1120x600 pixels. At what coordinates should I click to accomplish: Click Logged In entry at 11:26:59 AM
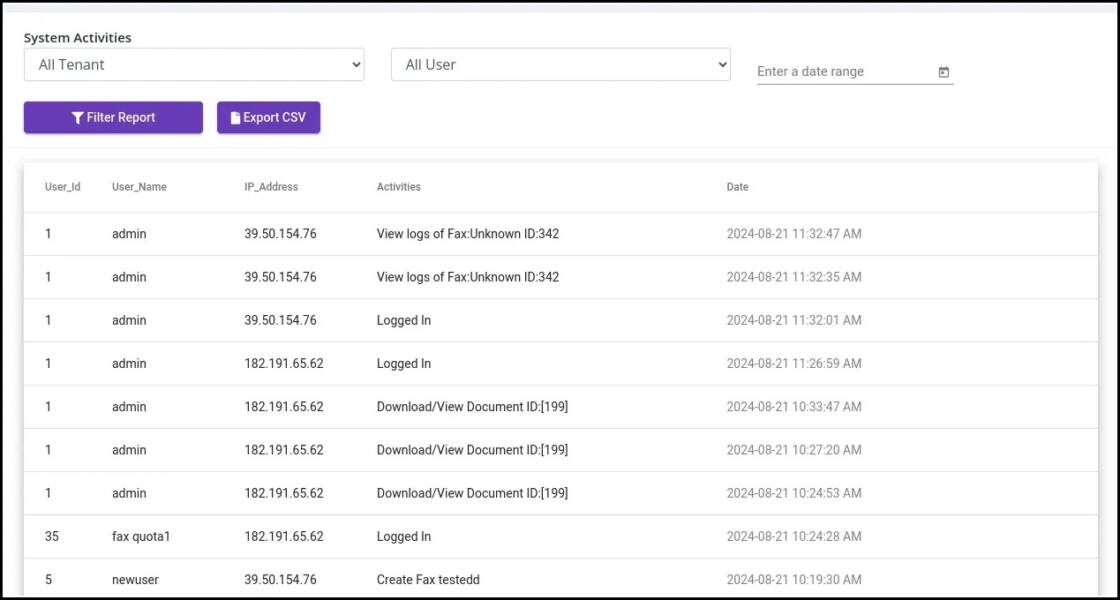click(x=404, y=364)
